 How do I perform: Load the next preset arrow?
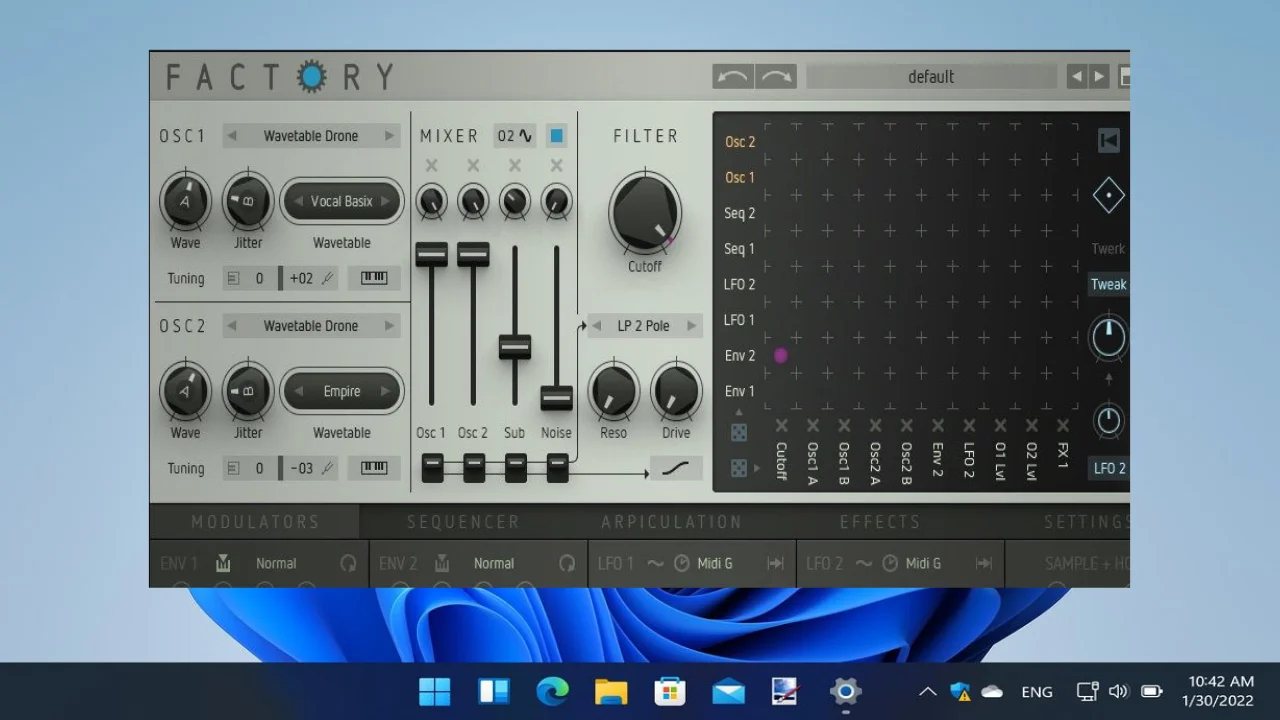(x=1099, y=77)
